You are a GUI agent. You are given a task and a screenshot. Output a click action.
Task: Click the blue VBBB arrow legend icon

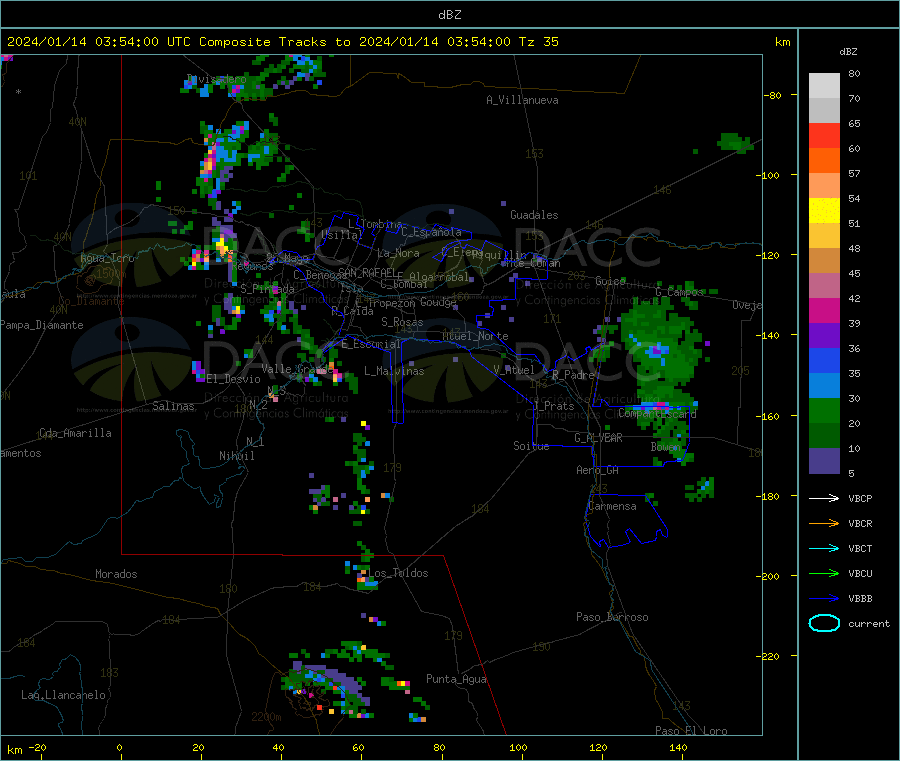coord(824,599)
